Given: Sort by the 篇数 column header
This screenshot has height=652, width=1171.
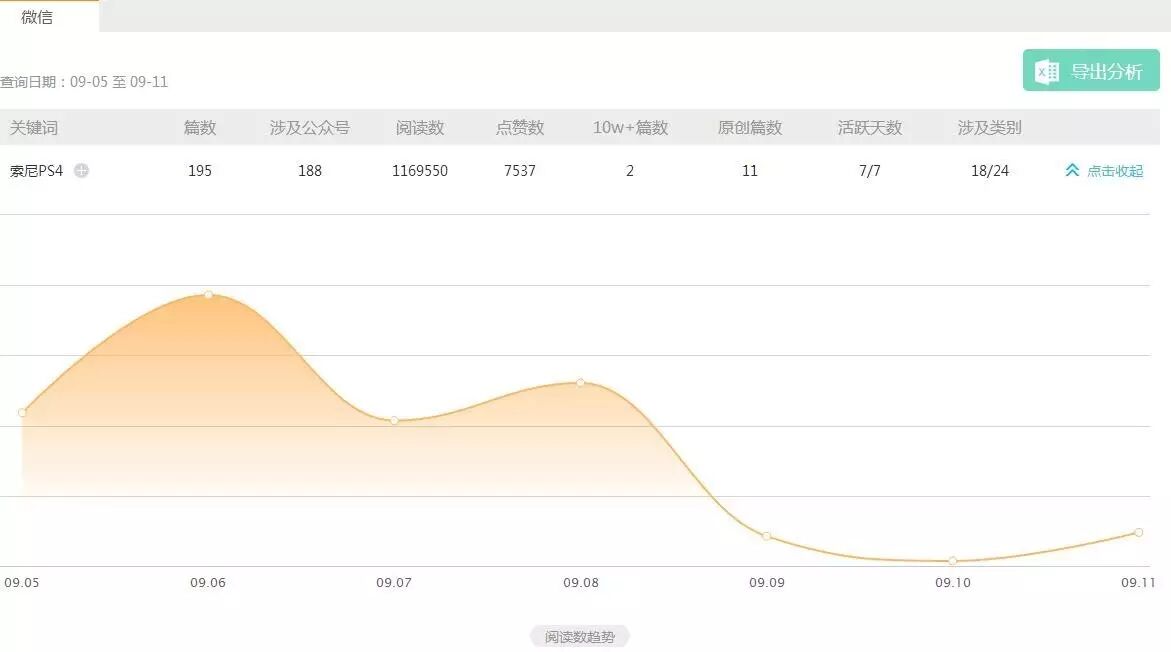Looking at the screenshot, I should 200,128.
